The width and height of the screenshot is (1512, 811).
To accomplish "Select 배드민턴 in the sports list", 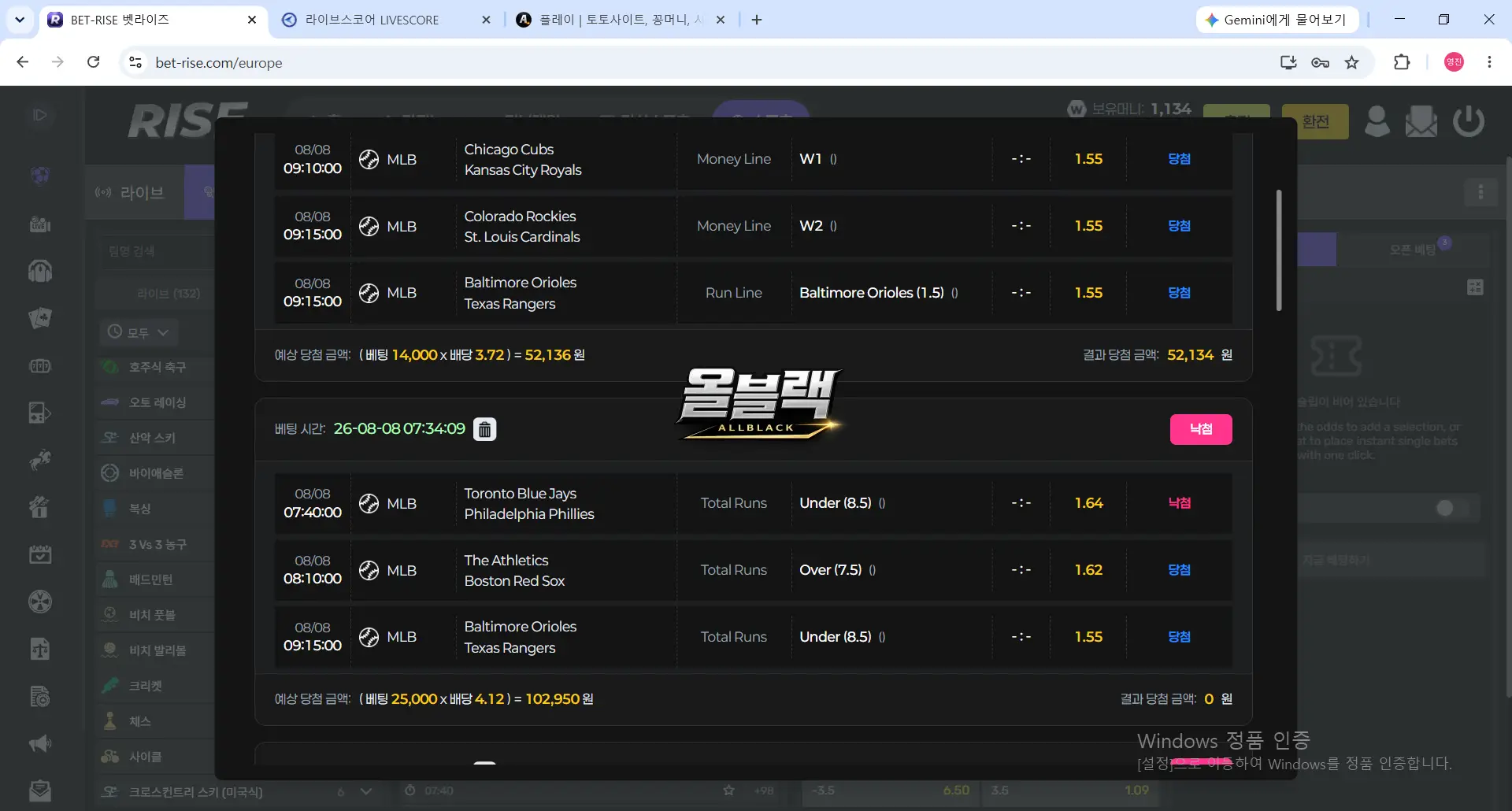I will 150,580.
